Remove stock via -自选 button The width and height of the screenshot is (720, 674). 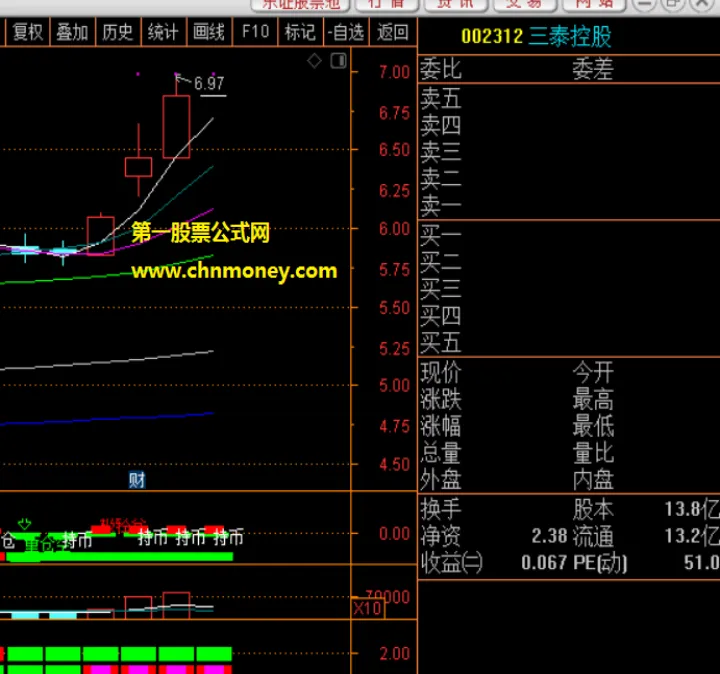click(346, 32)
